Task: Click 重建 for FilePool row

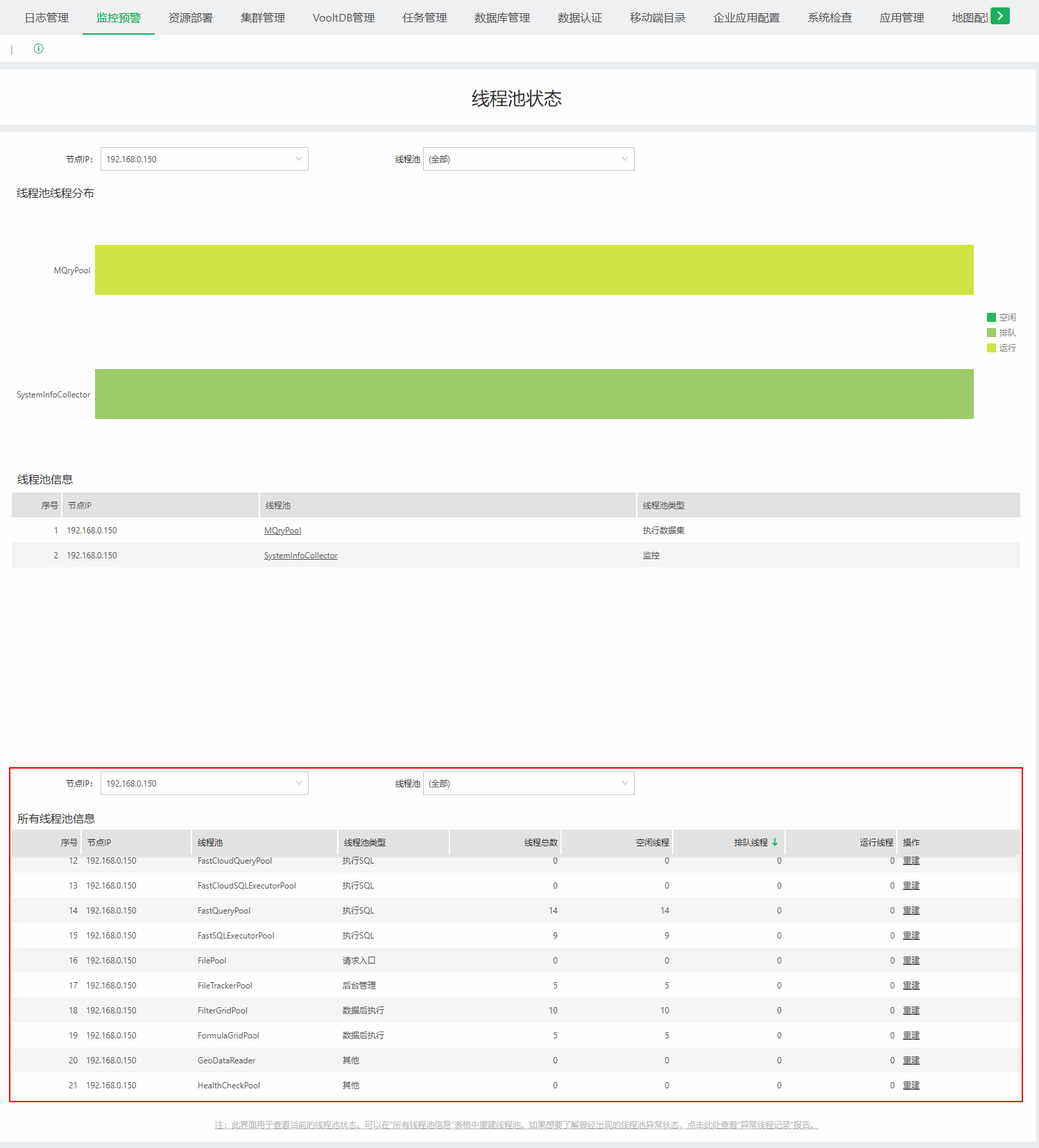Action: [911, 961]
